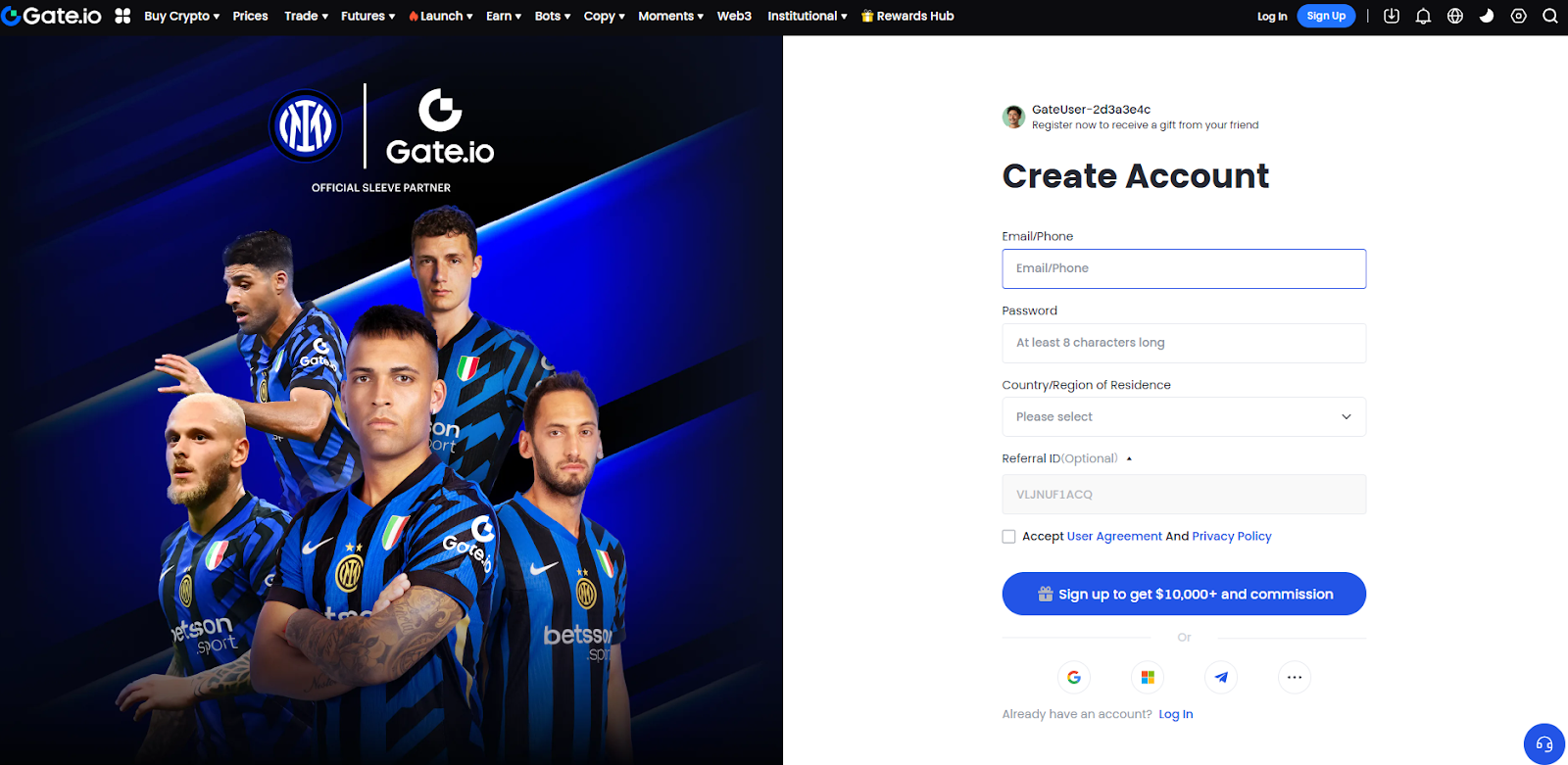The height and width of the screenshot is (765, 1568).
Task: Click the Sign up to get $10,000+ button
Action: [1184, 594]
